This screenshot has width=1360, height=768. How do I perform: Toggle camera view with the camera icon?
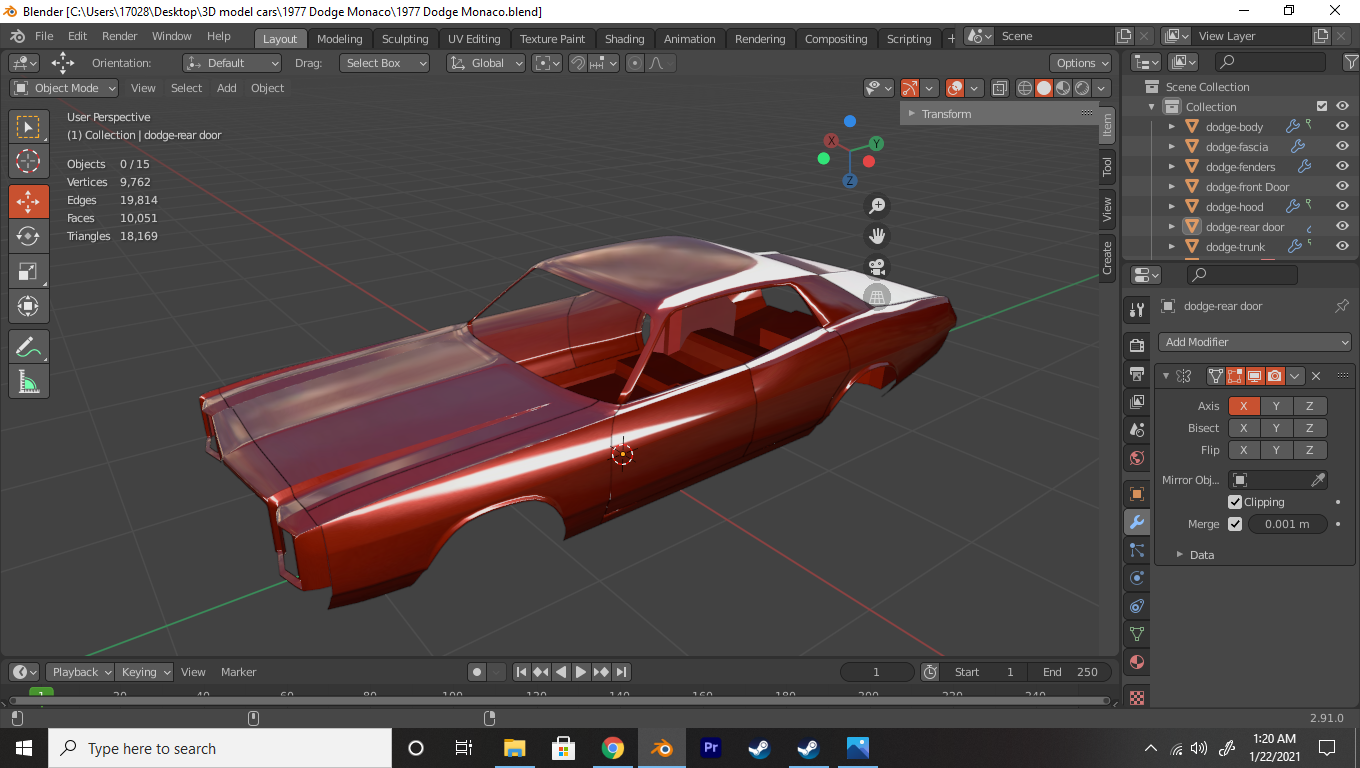877,267
